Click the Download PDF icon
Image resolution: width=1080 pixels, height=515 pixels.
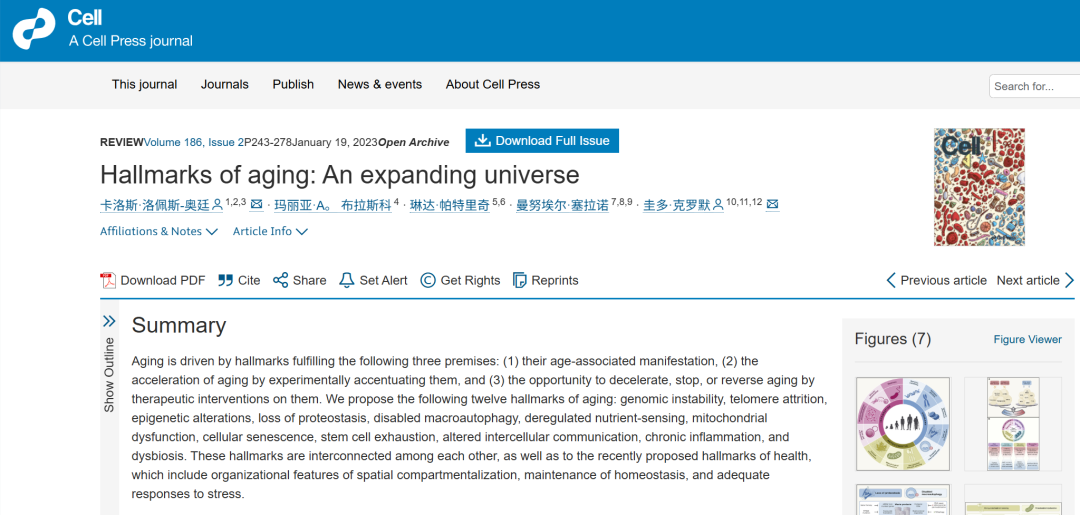108,280
